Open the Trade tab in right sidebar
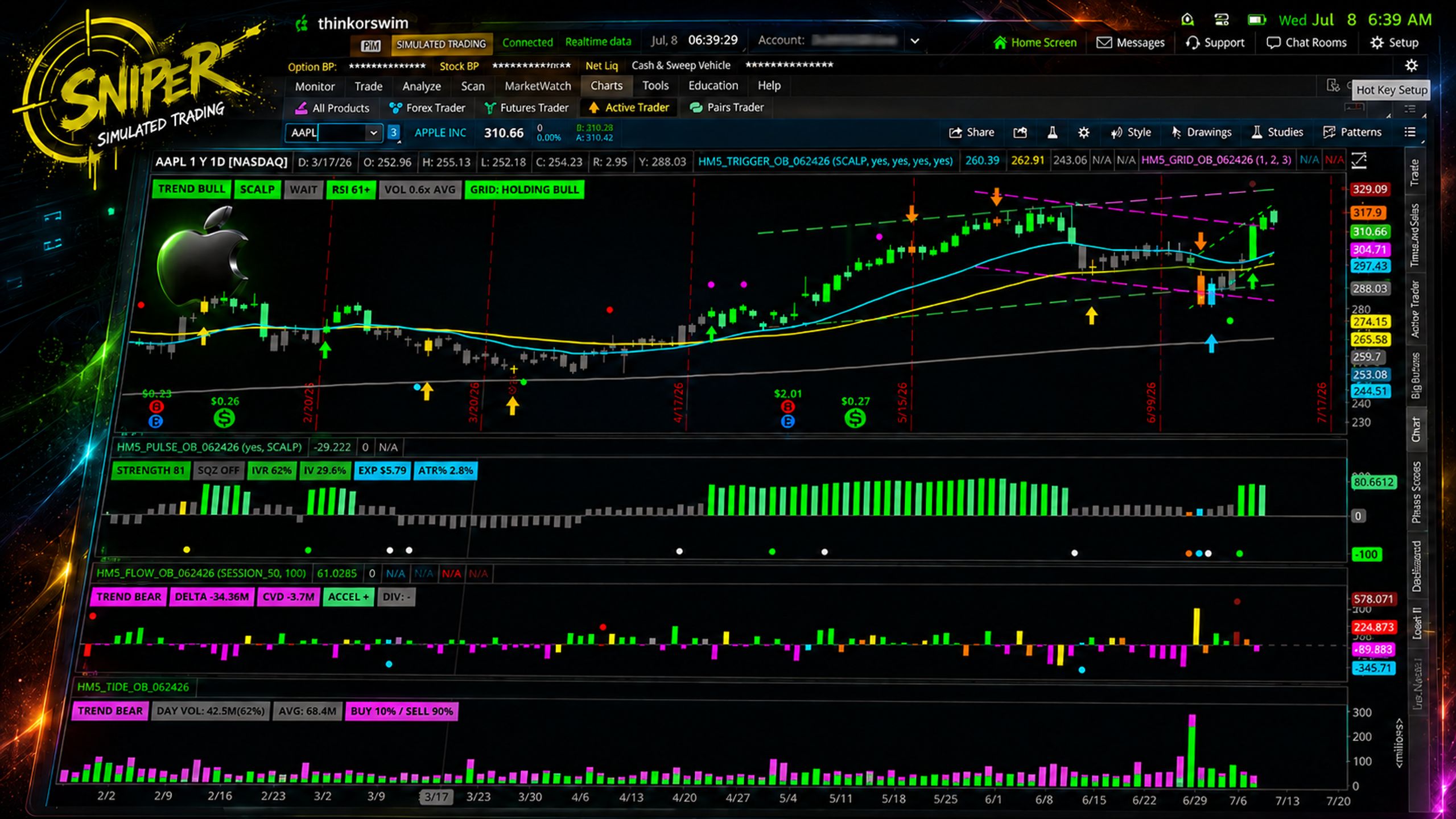This screenshot has width=1456, height=819. [x=1415, y=172]
